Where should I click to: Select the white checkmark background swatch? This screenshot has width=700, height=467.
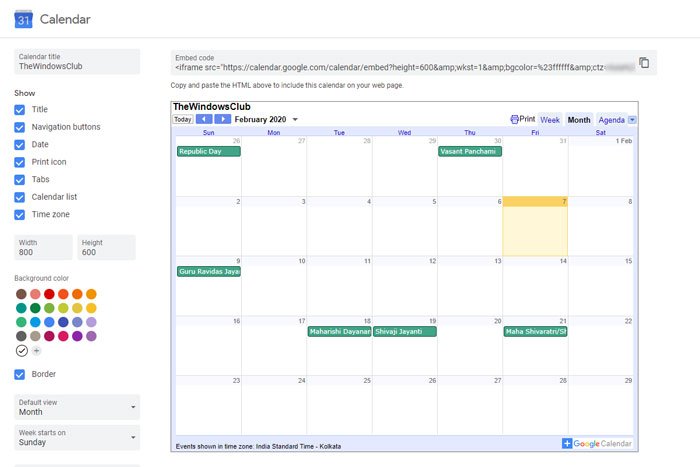click(21, 351)
